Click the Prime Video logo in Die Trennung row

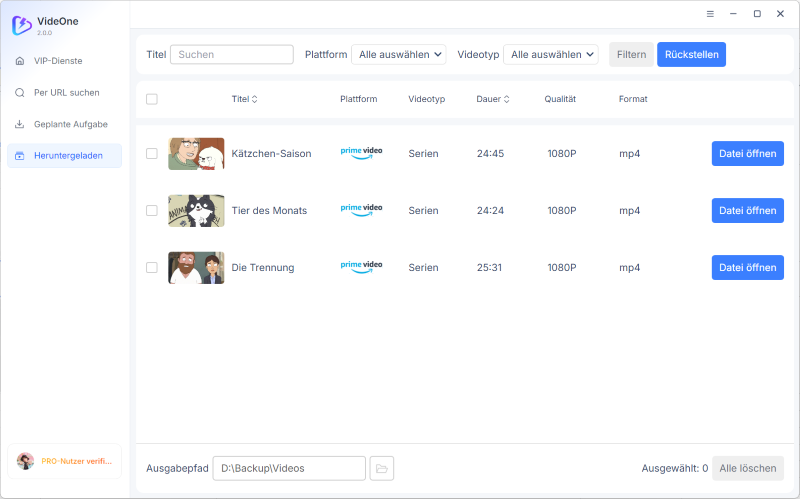click(x=361, y=267)
